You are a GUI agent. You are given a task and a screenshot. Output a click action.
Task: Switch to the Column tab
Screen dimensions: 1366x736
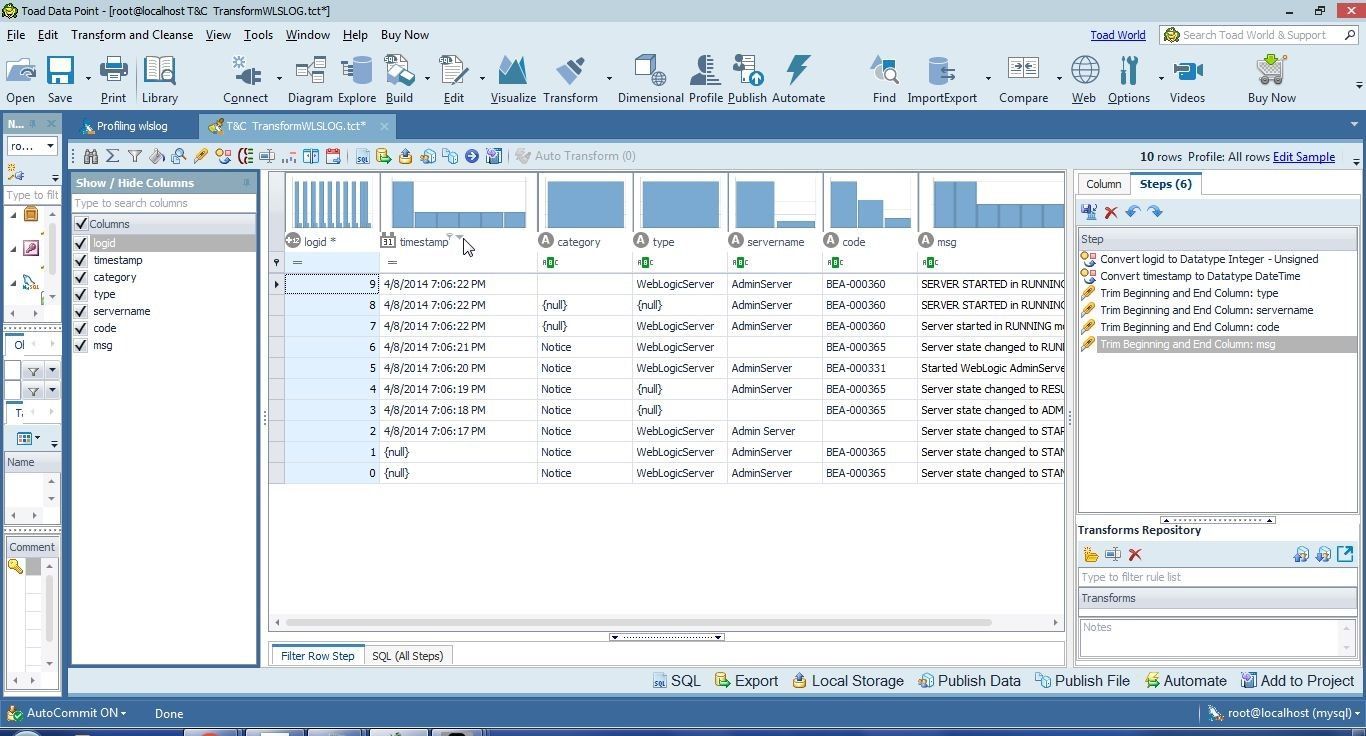[x=1103, y=184]
